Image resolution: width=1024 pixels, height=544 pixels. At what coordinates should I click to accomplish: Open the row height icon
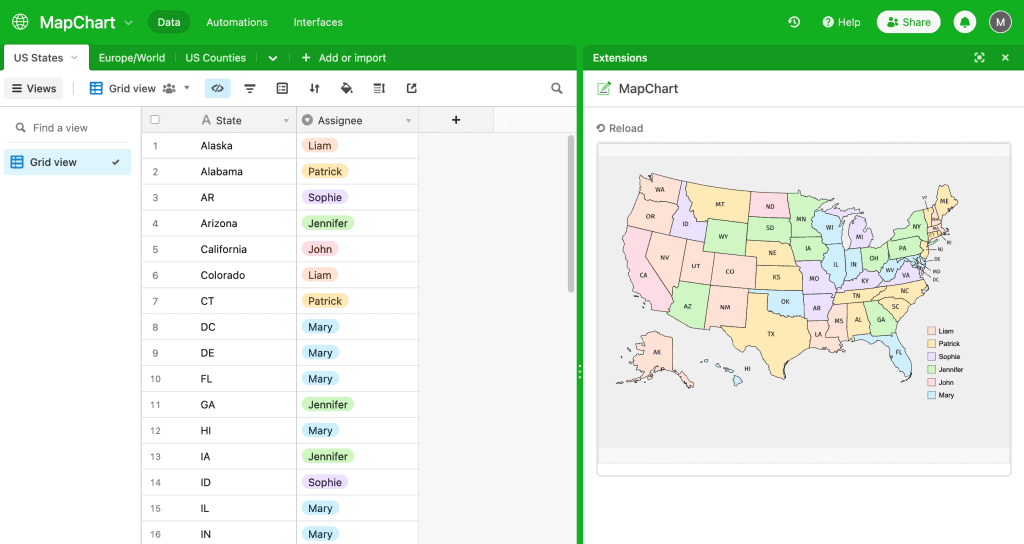coord(379,88)
